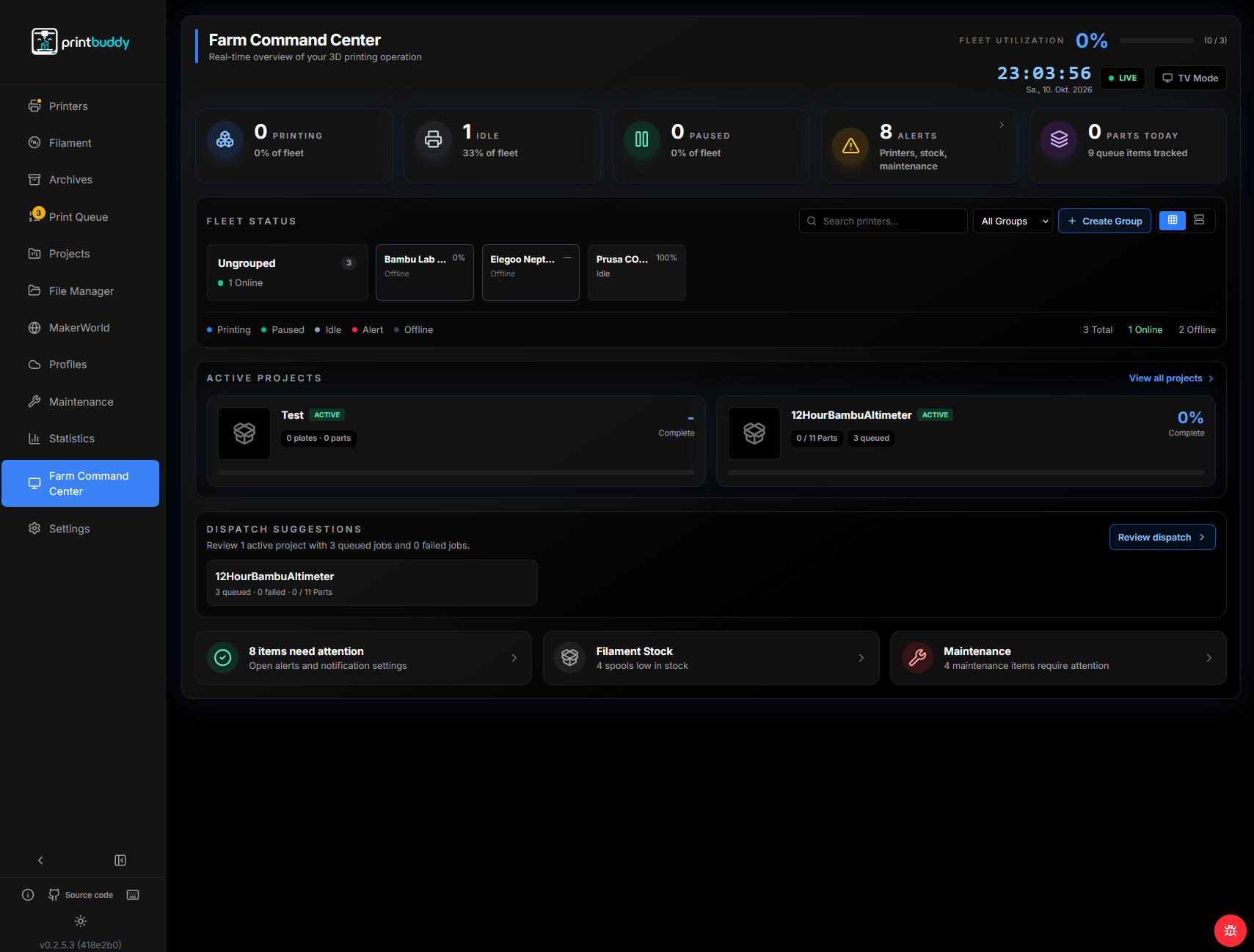Switch to grid view of fleet
The height and width of the screenshot is (952, 1254).
click(x=1173, y=220)
